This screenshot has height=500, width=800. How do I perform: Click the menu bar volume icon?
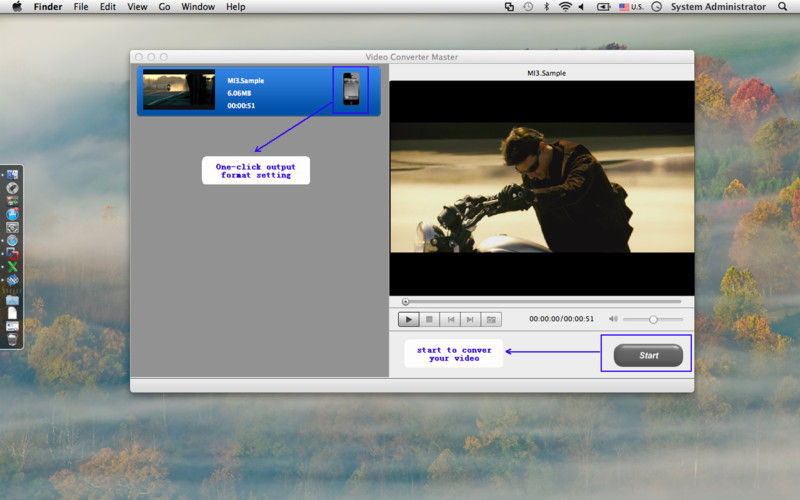[x=581, y=7]
